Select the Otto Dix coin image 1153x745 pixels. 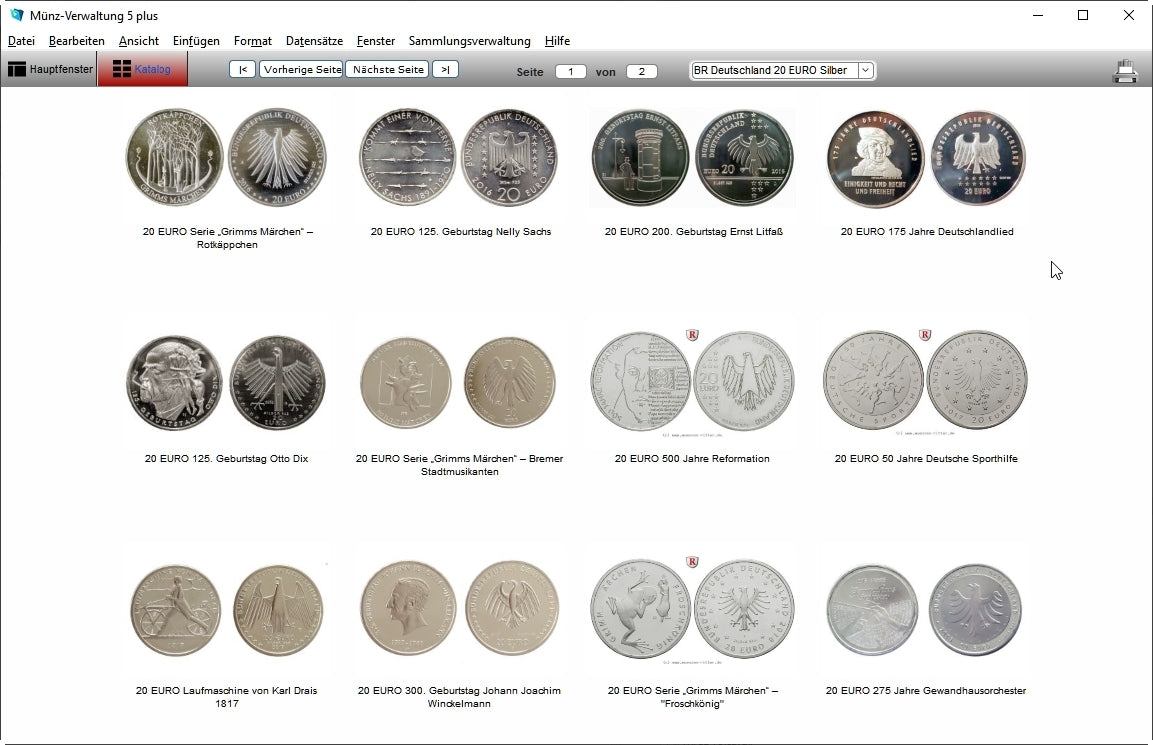pyautogui.click(x=227, y=383)
